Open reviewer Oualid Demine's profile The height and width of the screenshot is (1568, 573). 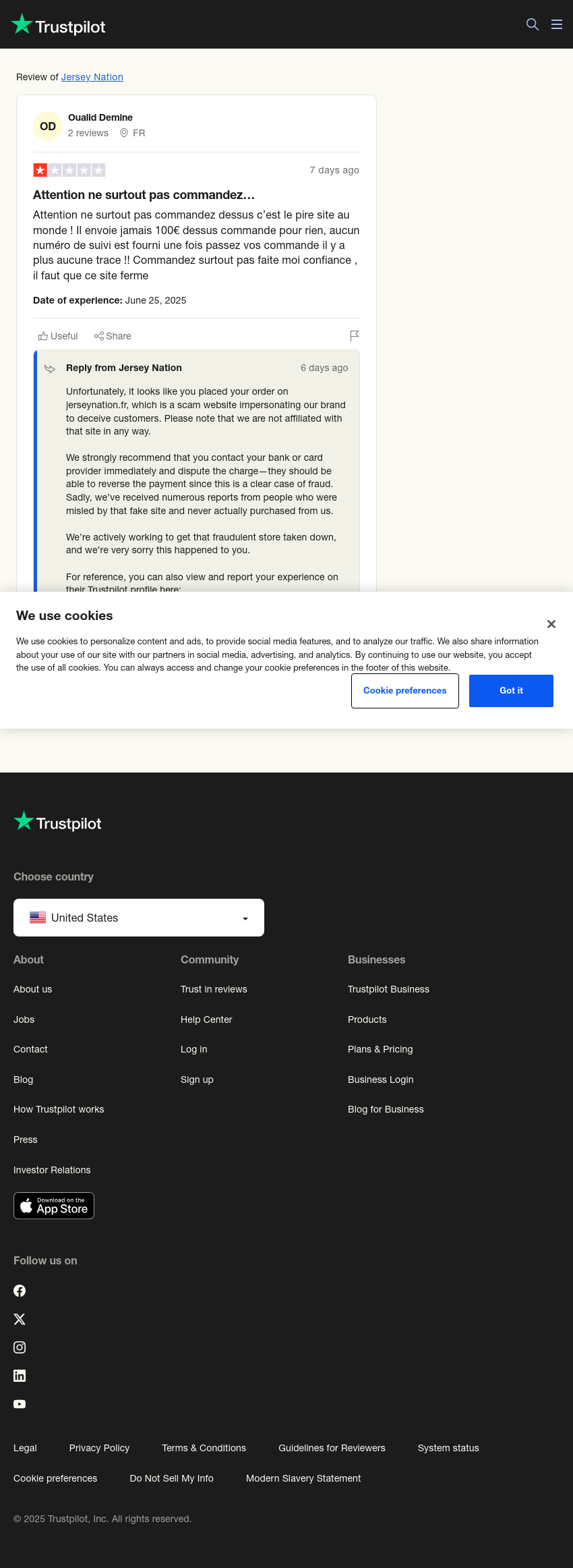100,117
